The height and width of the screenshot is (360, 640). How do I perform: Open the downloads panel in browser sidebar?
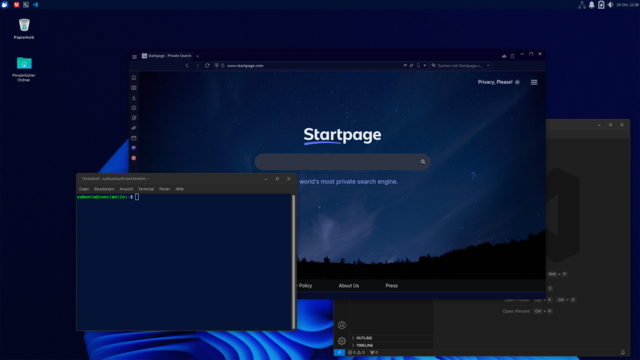pyautogui.click(x=134, y=98)
